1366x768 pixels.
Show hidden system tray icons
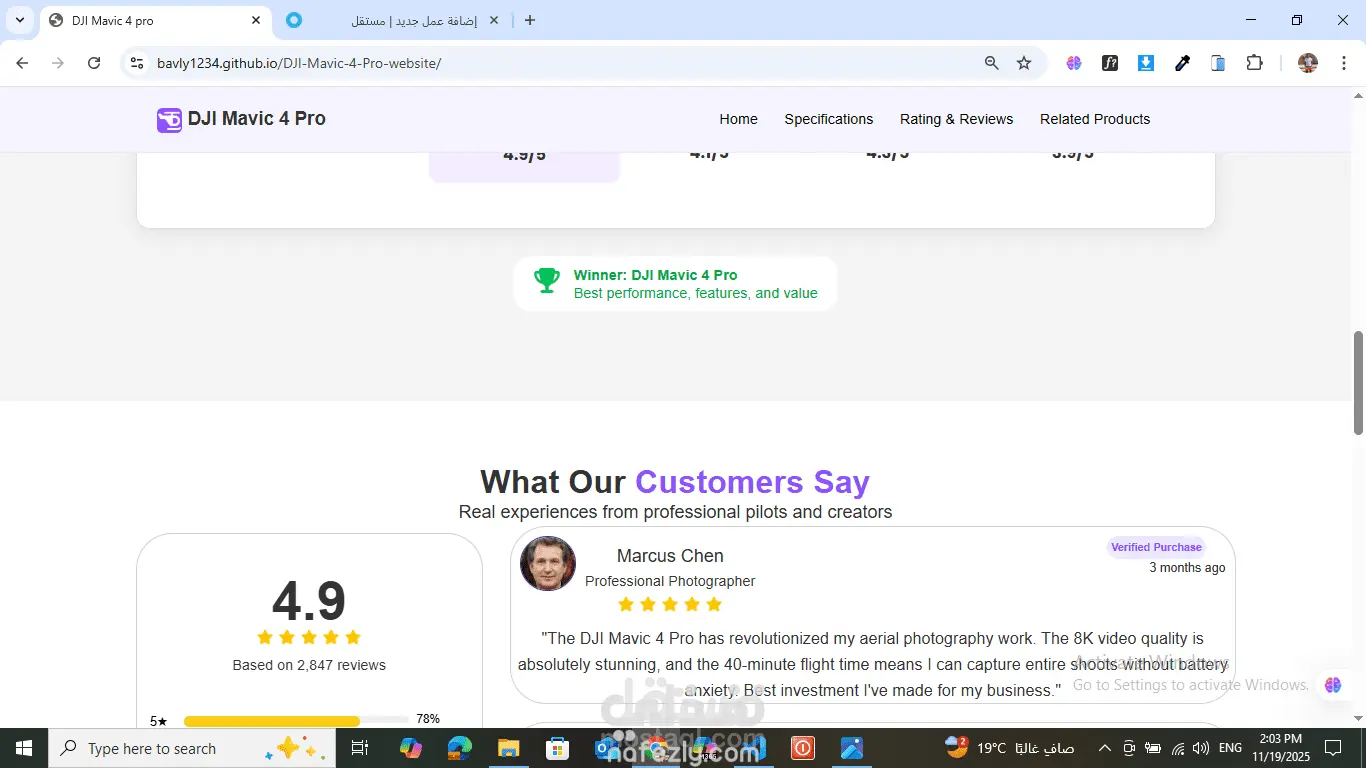pyautogui.click(x=1105, y=748)
